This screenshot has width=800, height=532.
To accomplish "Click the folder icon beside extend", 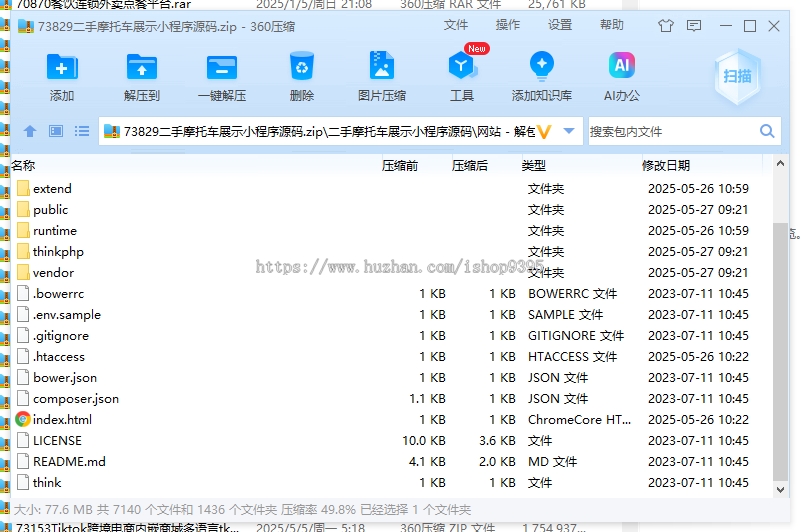I will coord(23,188).
